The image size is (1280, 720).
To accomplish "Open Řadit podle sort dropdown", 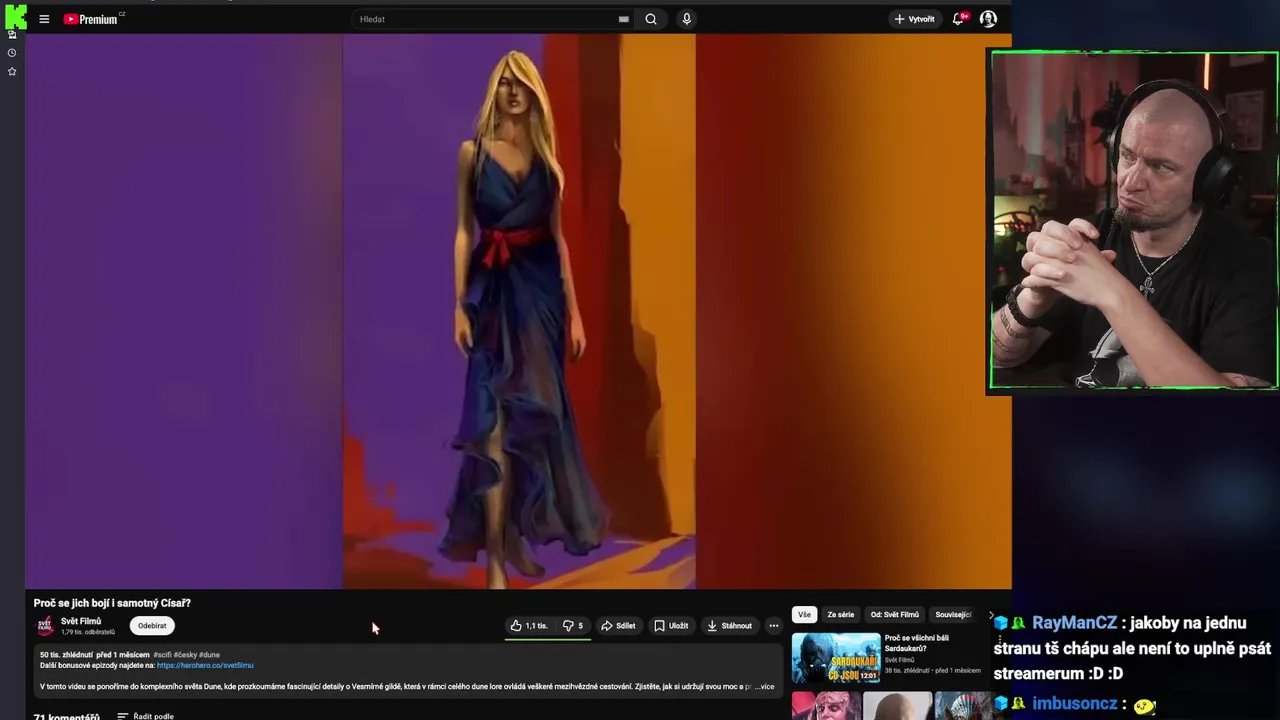I will click(146, 716).
